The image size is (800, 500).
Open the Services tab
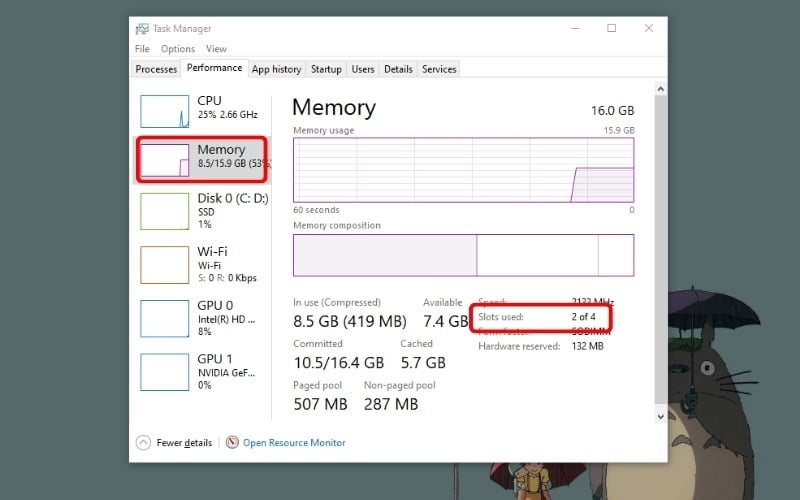pyautogui.click(x=439, y=69)
